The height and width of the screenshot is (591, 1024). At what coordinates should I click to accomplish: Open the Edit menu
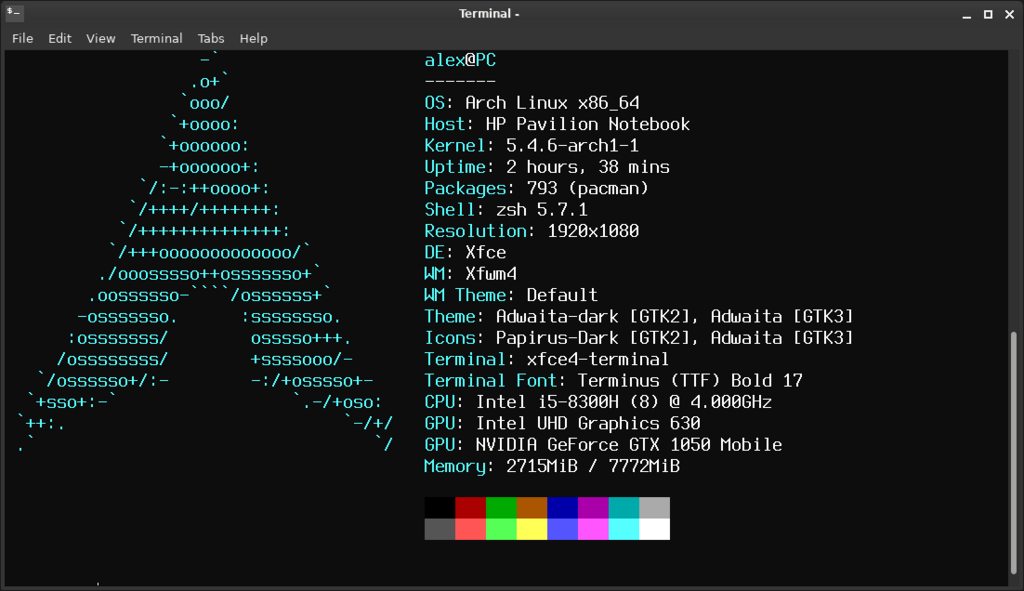pyautogui.click(x=59, y=39)
